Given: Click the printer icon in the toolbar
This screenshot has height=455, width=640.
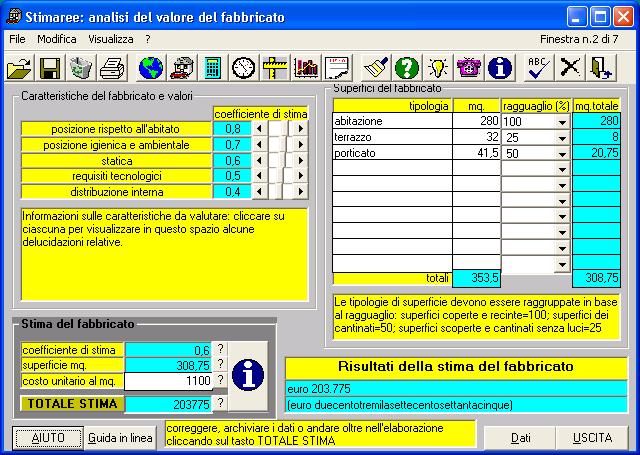Looking at the screenshot, I should (x=113, y=68).
